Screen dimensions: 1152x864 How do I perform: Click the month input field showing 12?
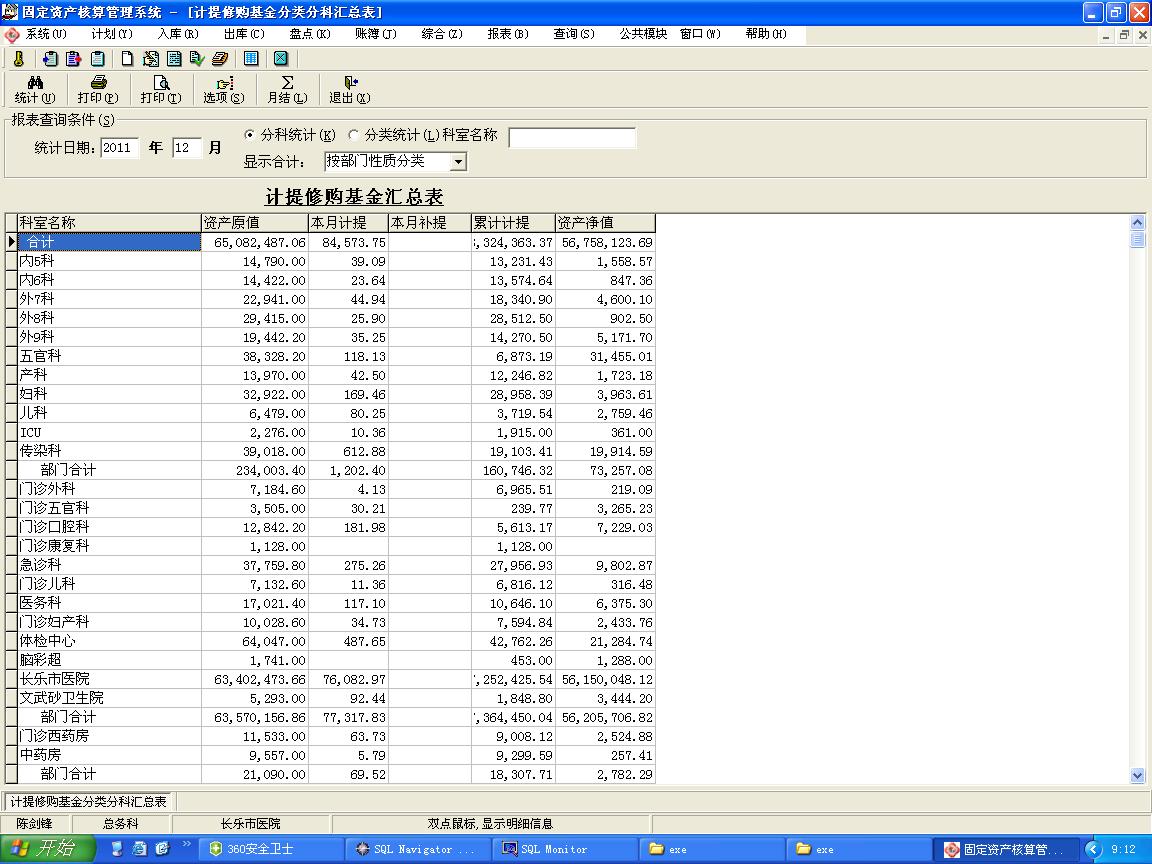pos(187,148)
